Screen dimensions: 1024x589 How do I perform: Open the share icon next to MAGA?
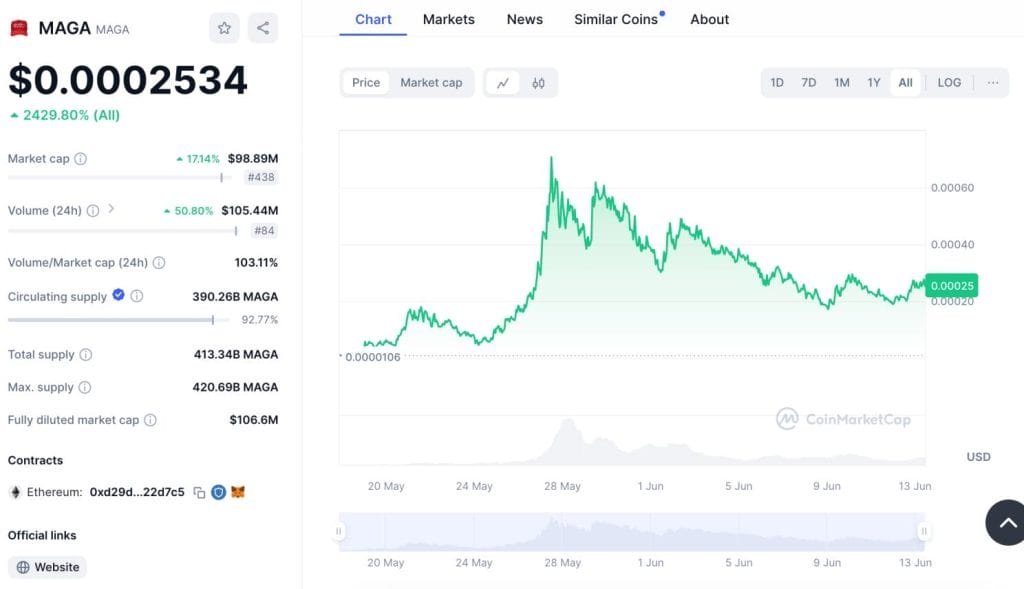262,29
